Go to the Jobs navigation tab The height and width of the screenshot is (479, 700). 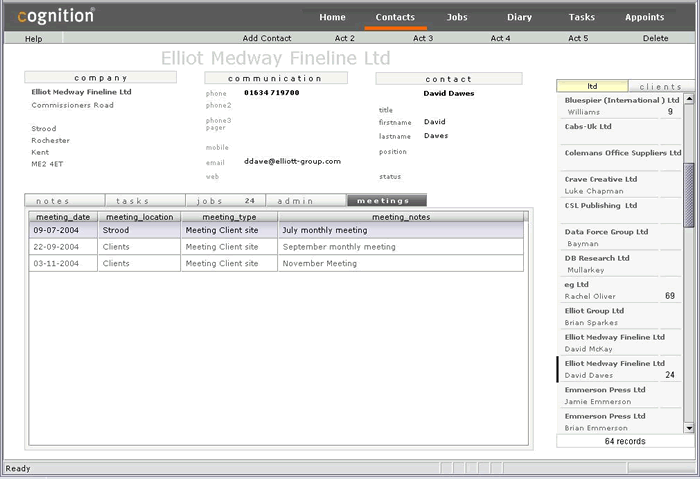click(x=457, y=17)
